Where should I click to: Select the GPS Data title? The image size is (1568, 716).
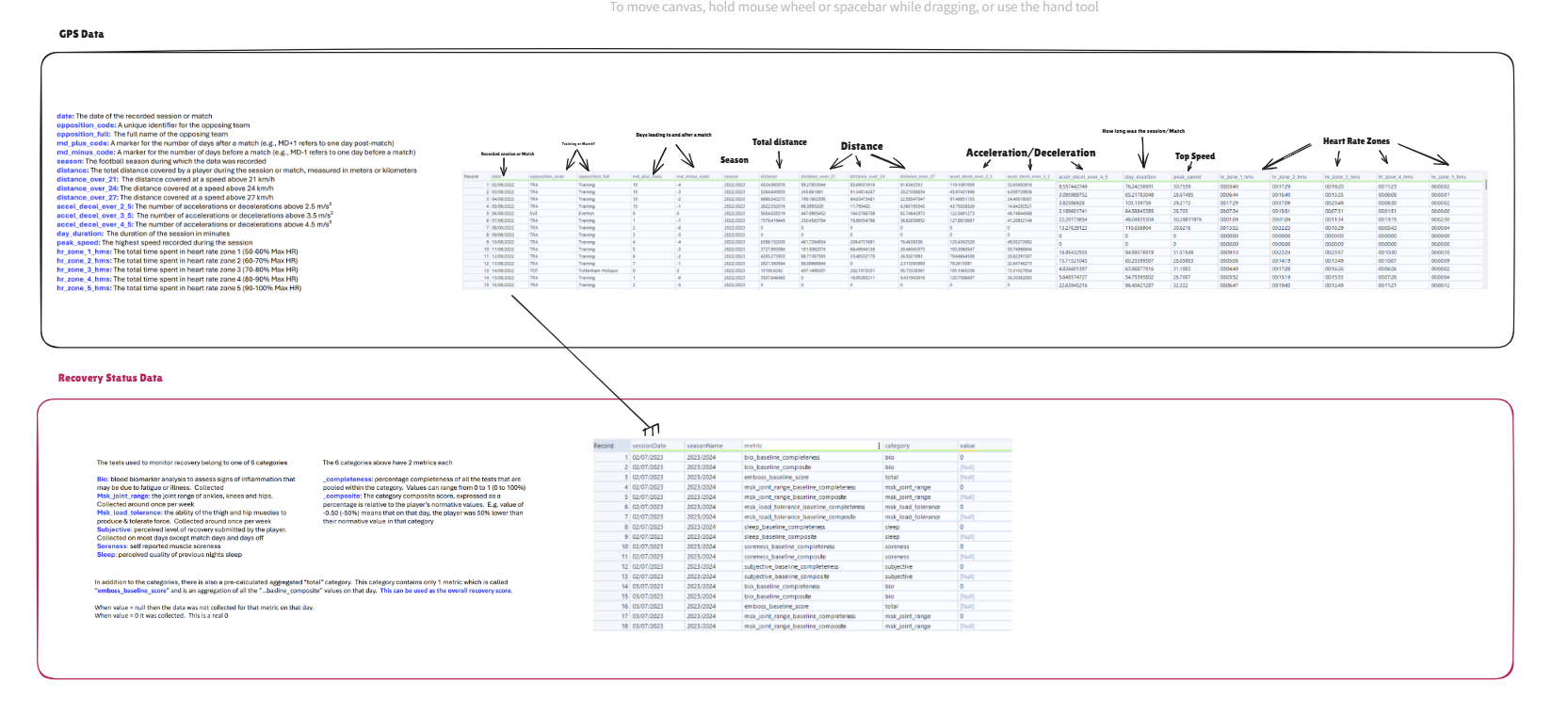[82, 34]
